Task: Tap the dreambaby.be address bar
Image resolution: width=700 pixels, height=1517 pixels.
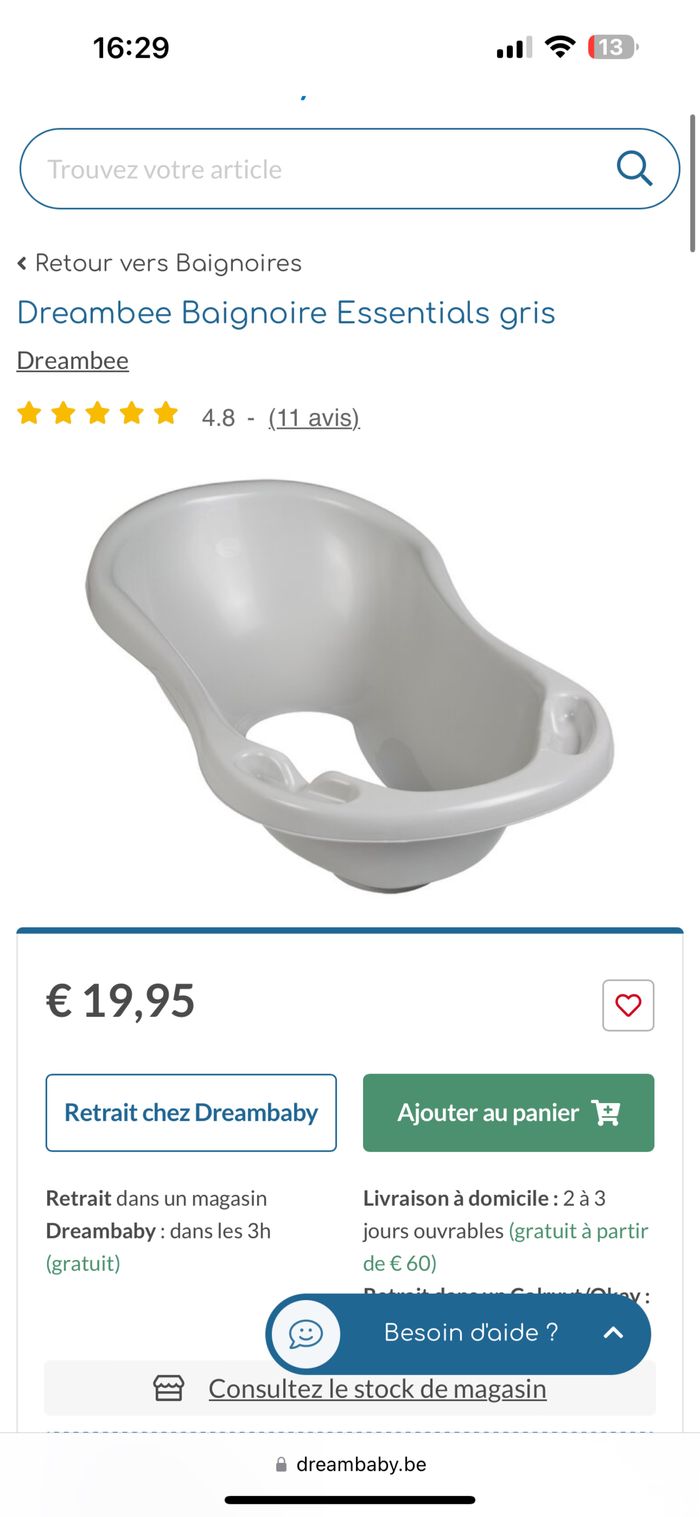Action: [x=350, y=1465]
